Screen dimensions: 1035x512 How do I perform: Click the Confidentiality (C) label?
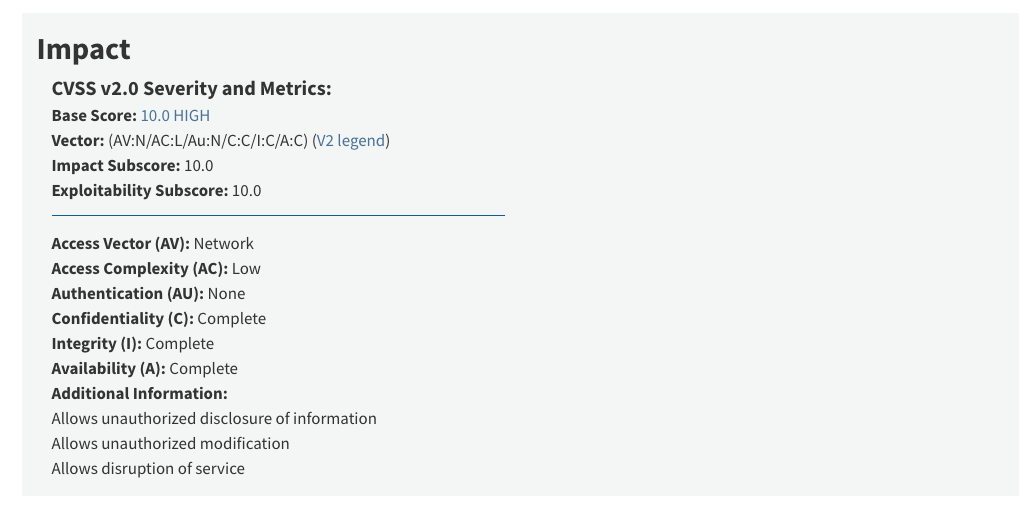pos(122,319)
